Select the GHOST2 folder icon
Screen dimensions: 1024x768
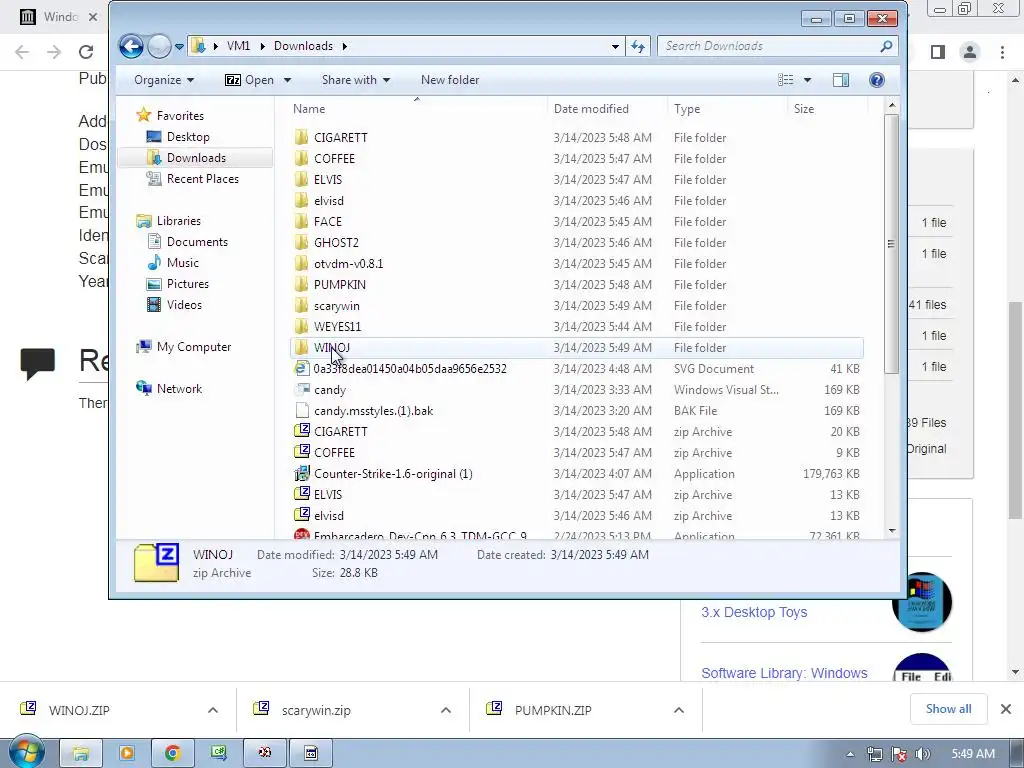(301, 242)
